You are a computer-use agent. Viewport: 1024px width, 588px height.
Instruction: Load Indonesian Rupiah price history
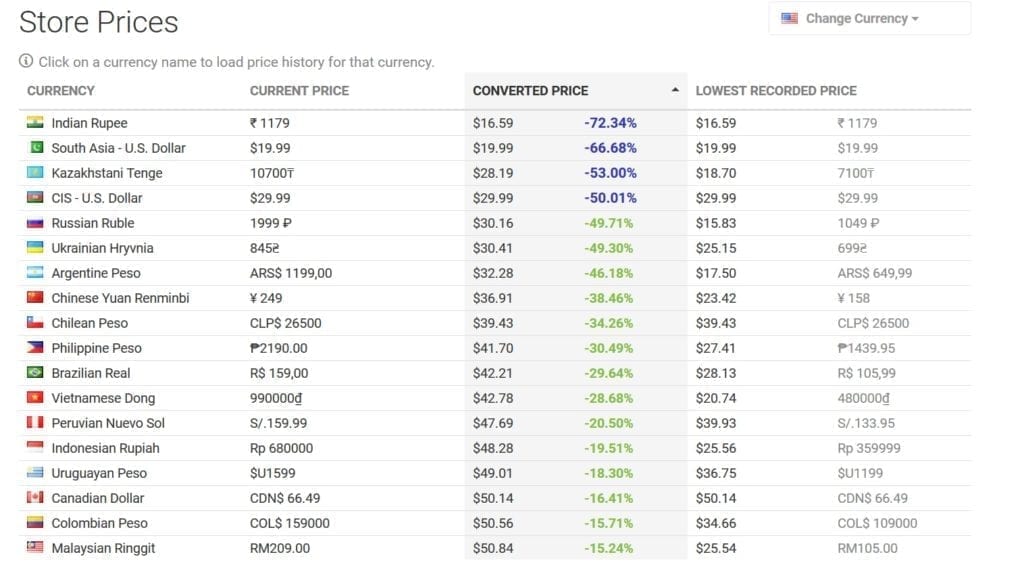click(105, 448)
